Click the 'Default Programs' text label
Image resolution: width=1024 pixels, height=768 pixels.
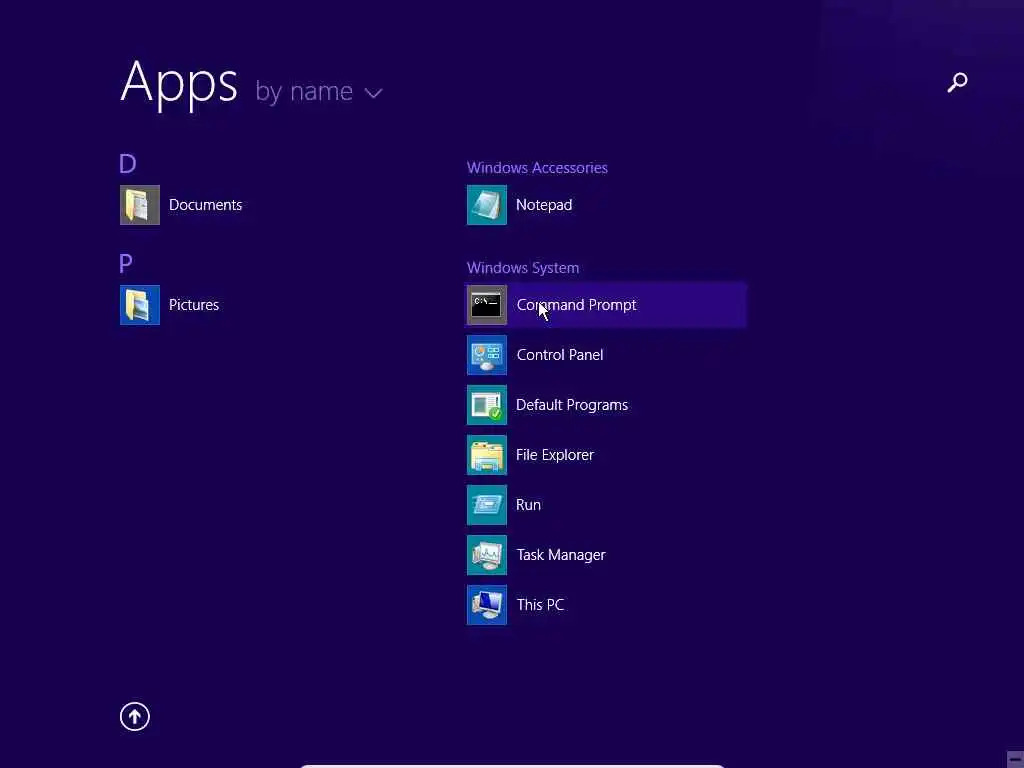[x=571, y=405]
